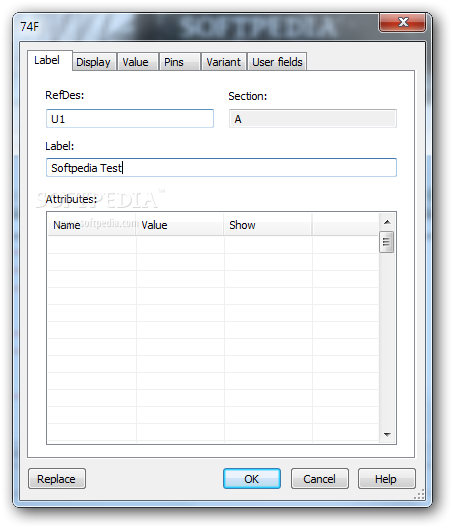
Task: Click the Value column header in Attributes
Action: (x=180, y=225)
